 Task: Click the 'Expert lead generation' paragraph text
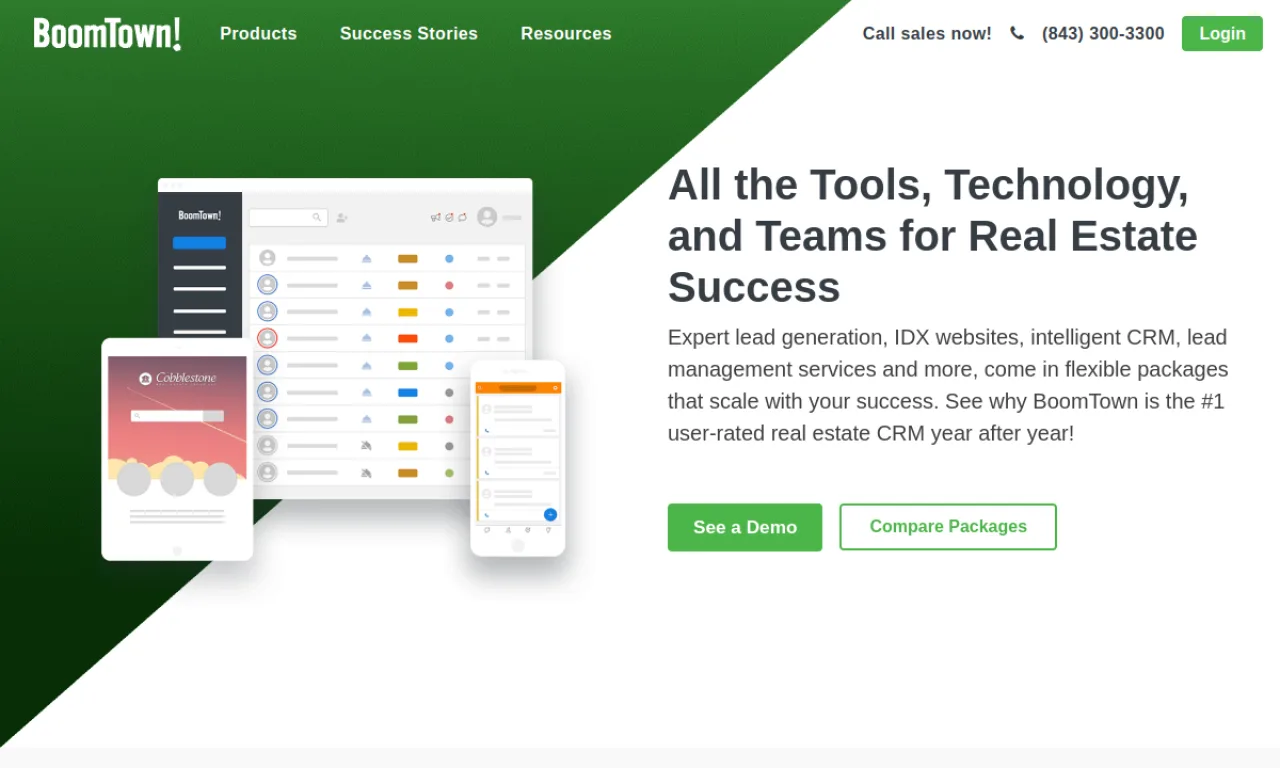[948, 385]
